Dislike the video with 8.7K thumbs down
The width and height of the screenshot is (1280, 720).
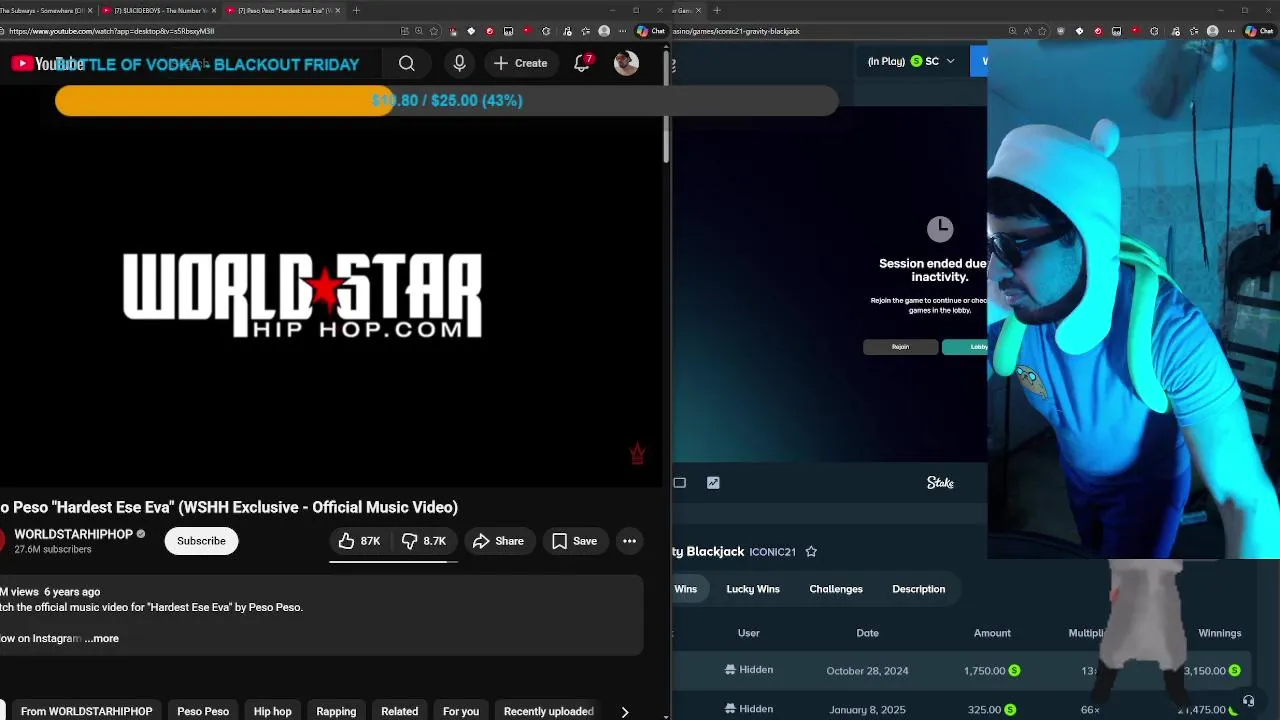tap(424, 541)
